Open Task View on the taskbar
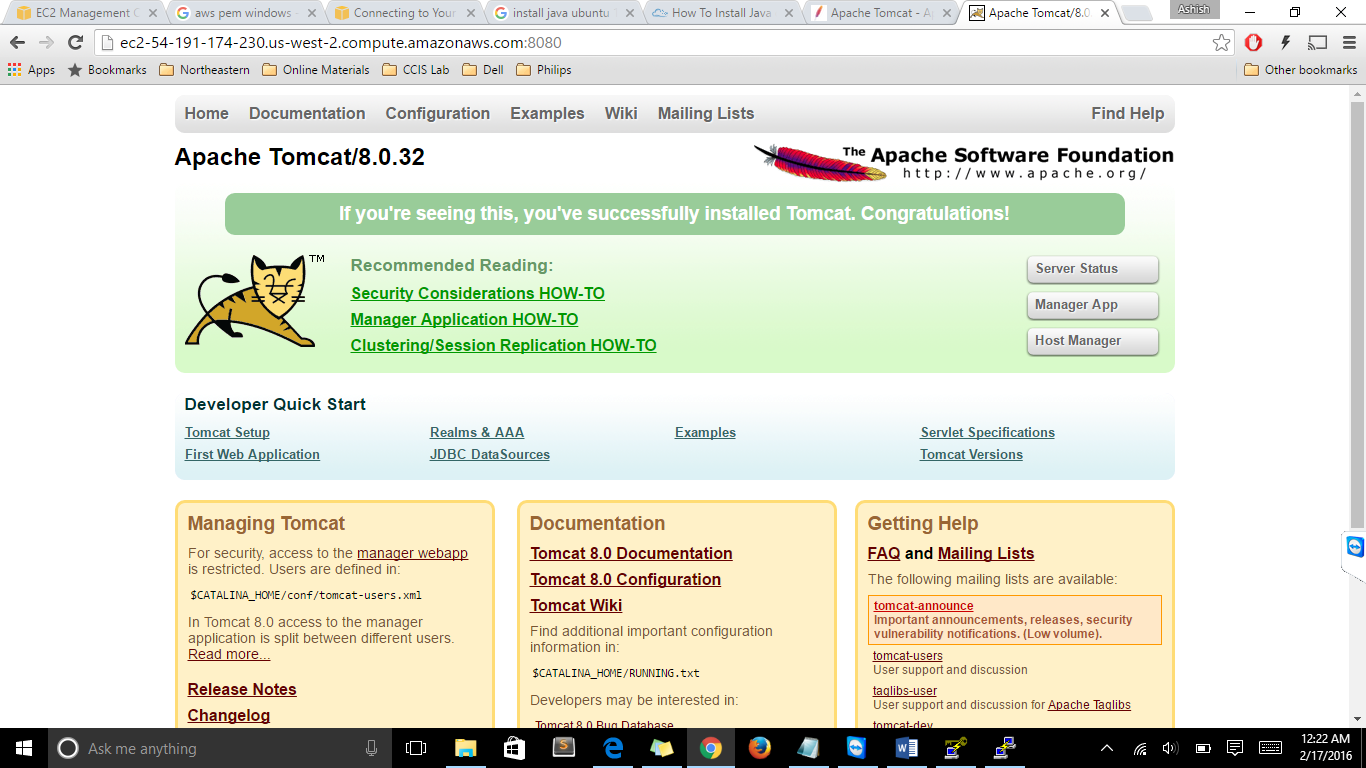 (x=416, y=748)
